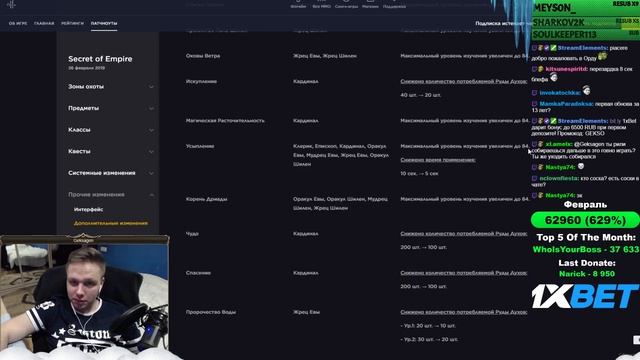Select the Дополнительные изменения sidebar sub-item

[111, 223]
